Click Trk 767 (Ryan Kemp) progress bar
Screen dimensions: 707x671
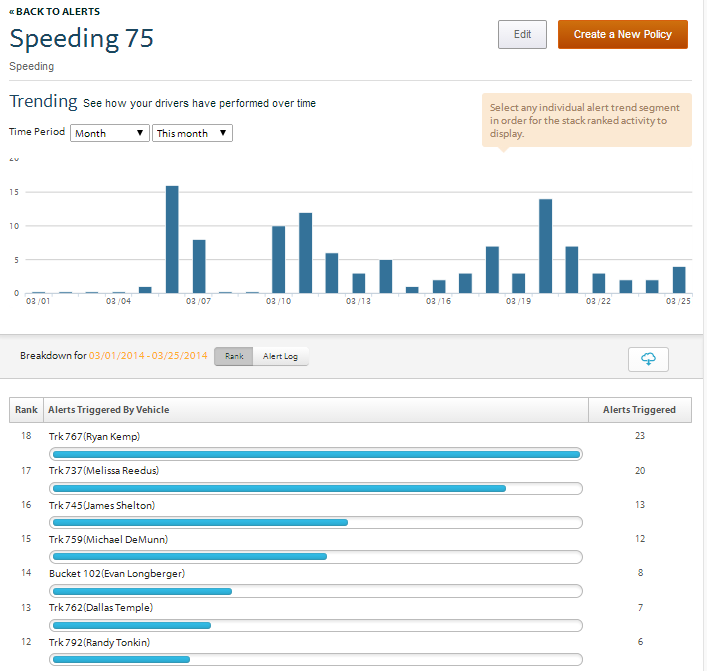[315, 455]
